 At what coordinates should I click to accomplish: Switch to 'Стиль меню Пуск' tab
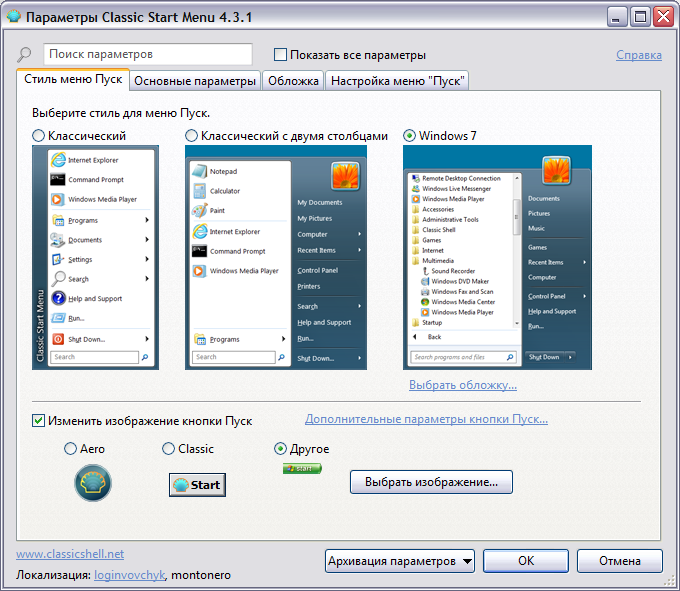73,79
